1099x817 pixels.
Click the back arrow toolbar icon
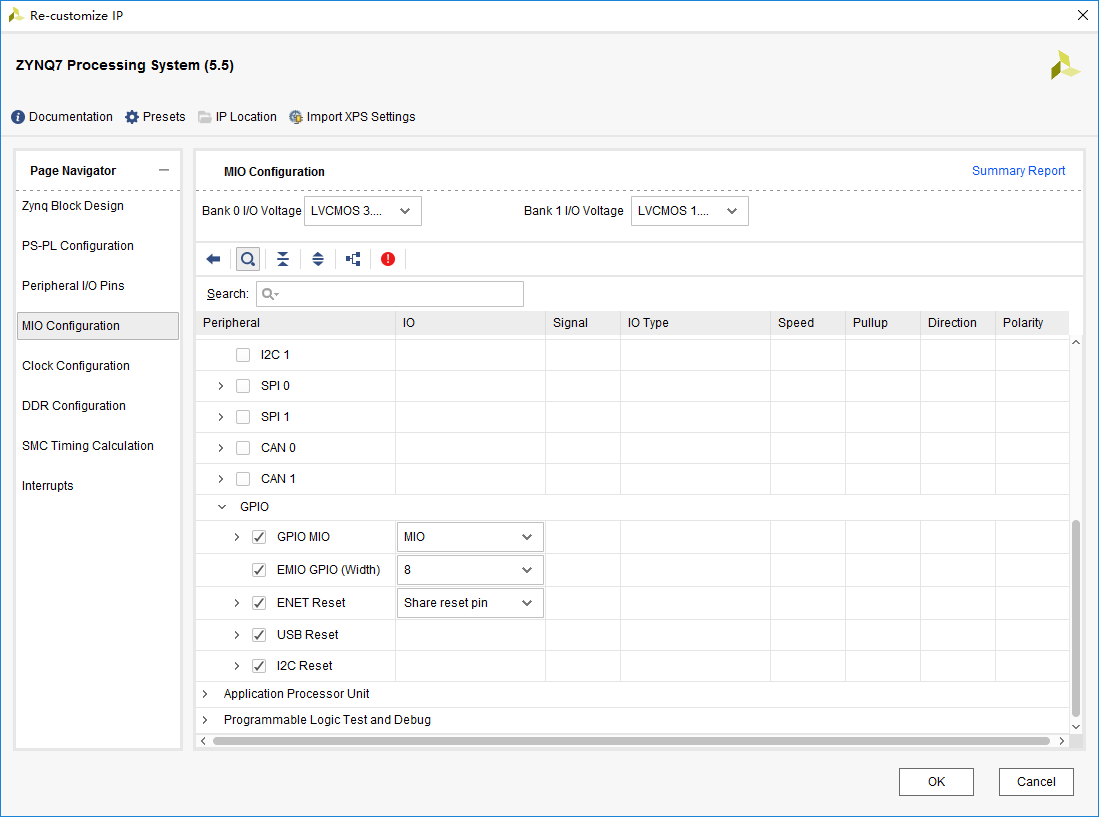click(x=213, y=259)
